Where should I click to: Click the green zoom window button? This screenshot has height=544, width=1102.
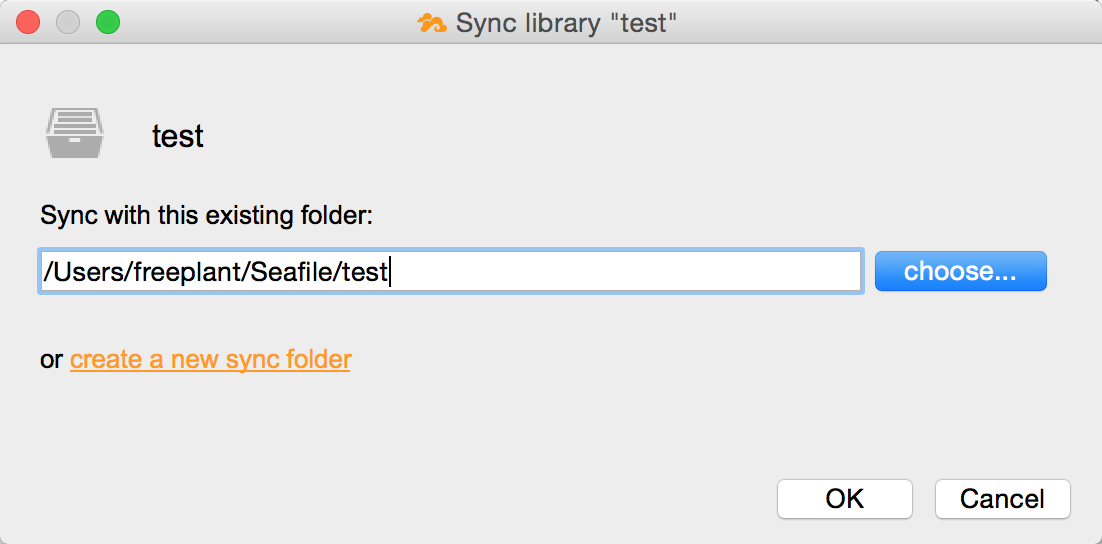(108, 22)
